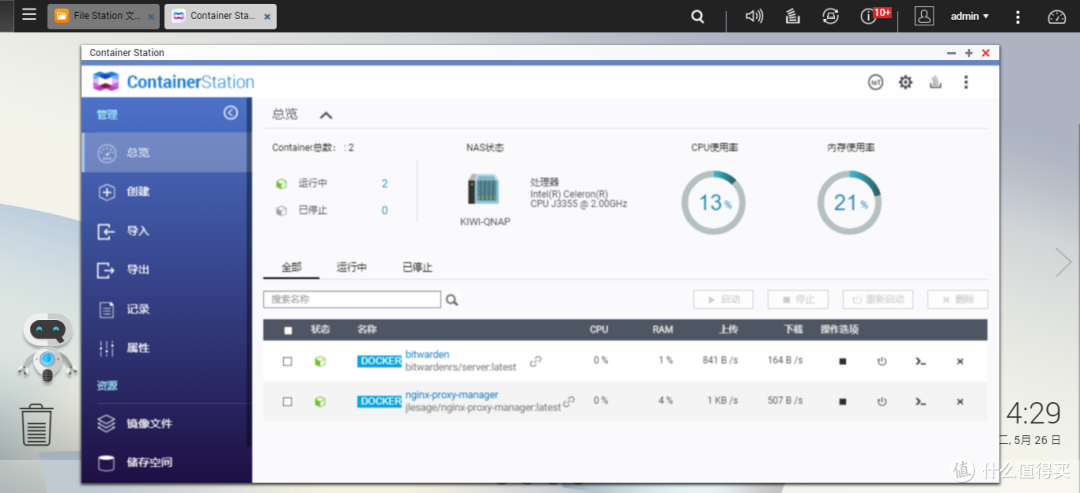The width and height of the screenshot is (1080, 493).
Task: Click the bitwarden URL link icon
Action: click(x=535, y=361)
